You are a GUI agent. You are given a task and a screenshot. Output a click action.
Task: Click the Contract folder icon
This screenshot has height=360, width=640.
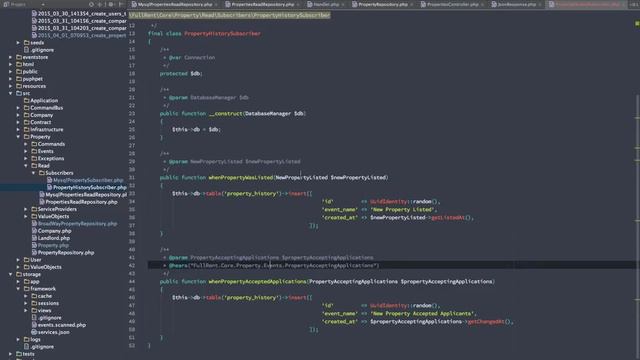(27, 122)
